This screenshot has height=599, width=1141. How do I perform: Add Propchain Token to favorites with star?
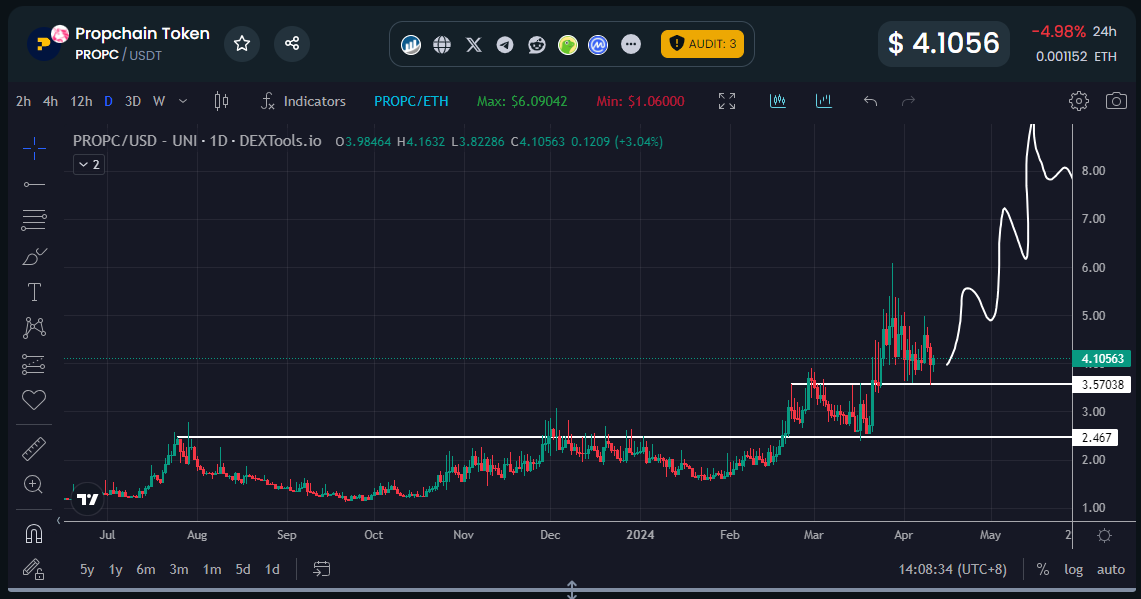(x=242, y=44)
